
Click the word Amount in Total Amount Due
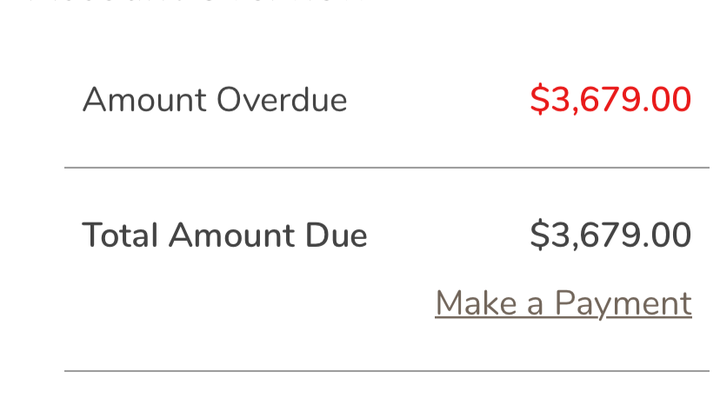click(231, 235)
